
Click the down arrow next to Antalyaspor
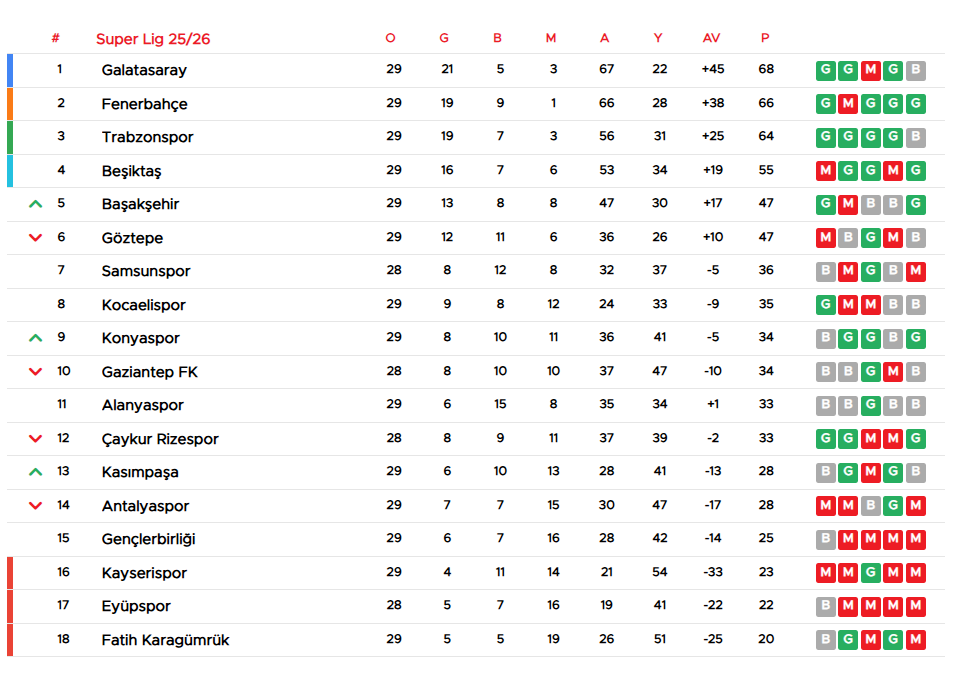click(36, 506)
